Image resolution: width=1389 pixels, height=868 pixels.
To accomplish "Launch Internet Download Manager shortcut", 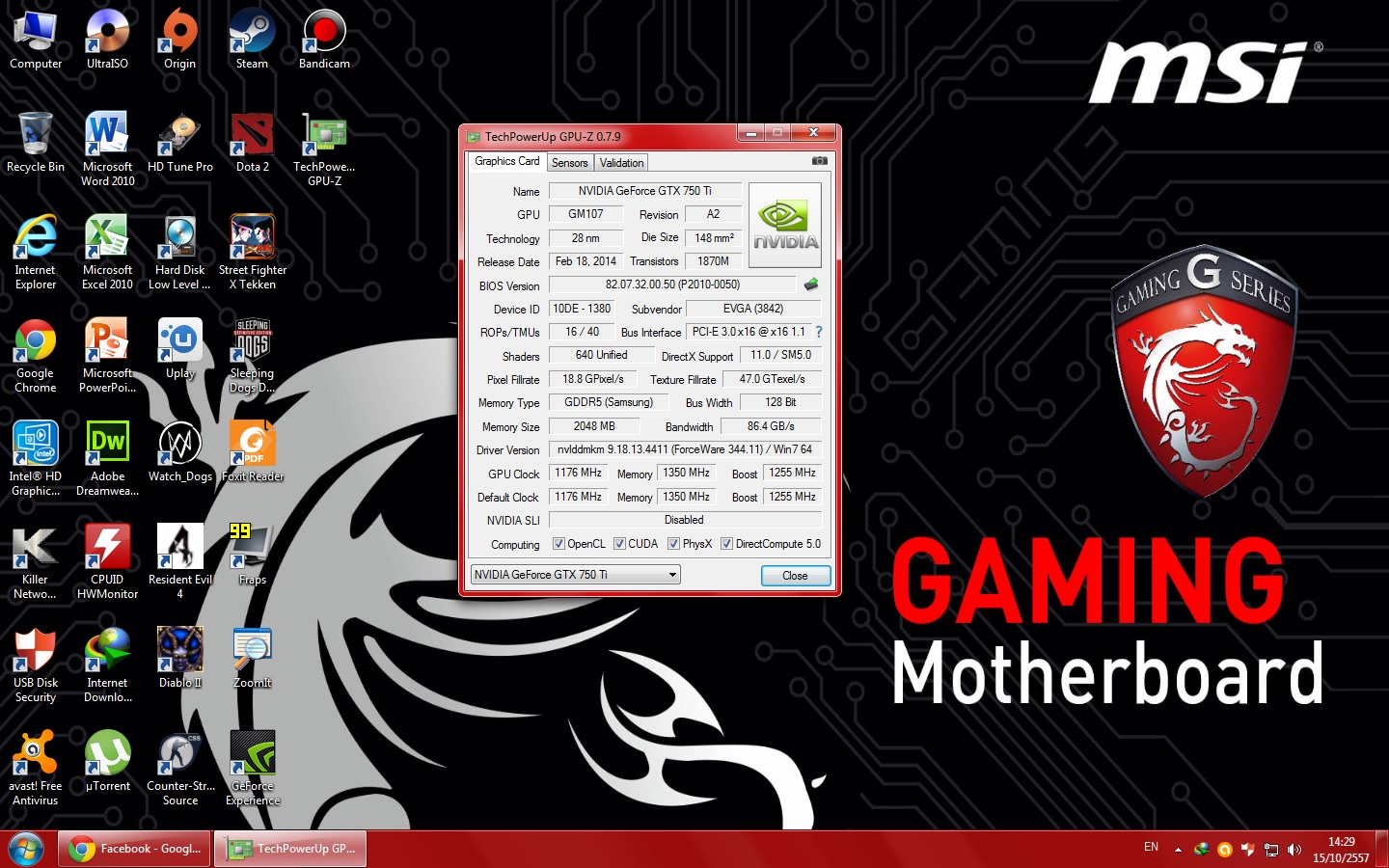I will pos(107,665).
